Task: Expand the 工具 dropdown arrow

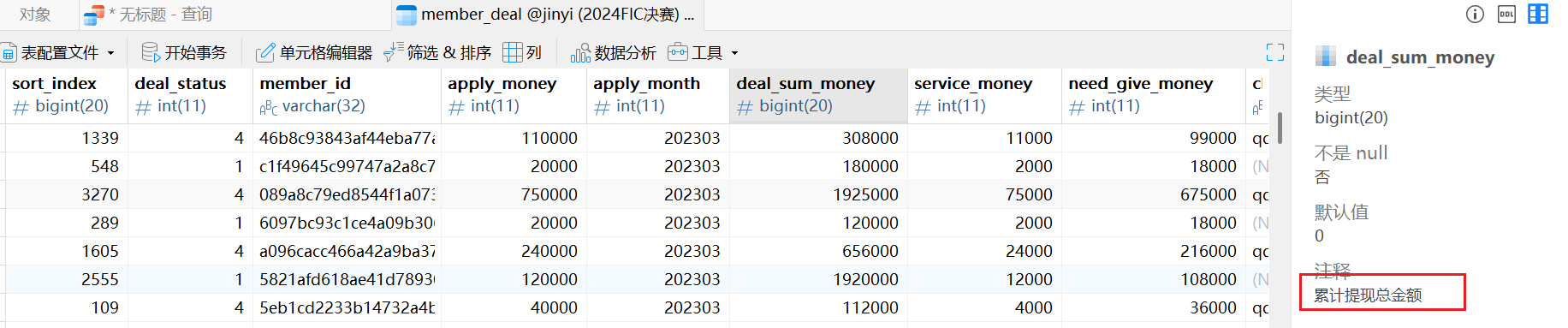Action: pyautogui.click(x=734, y=53)
